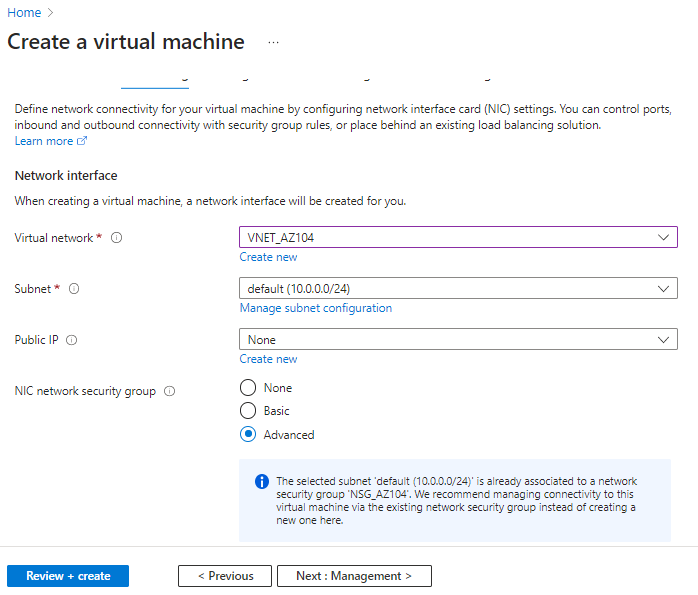The width and height of the screenshot is (698, 595).
Task: Expand the Subnet default (10.0.0.0/24) dropdown
Action: 458,288
